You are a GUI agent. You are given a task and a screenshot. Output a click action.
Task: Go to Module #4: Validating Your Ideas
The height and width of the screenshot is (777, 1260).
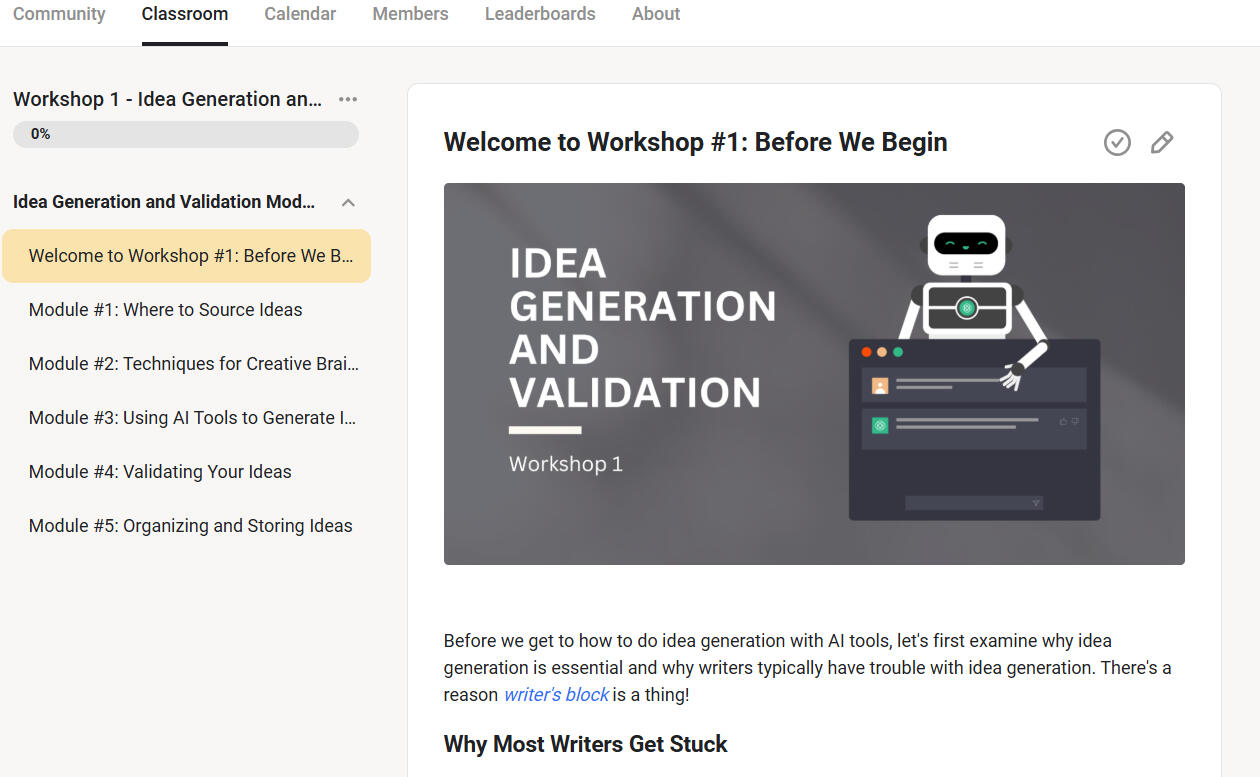click(x=160, y=472)
